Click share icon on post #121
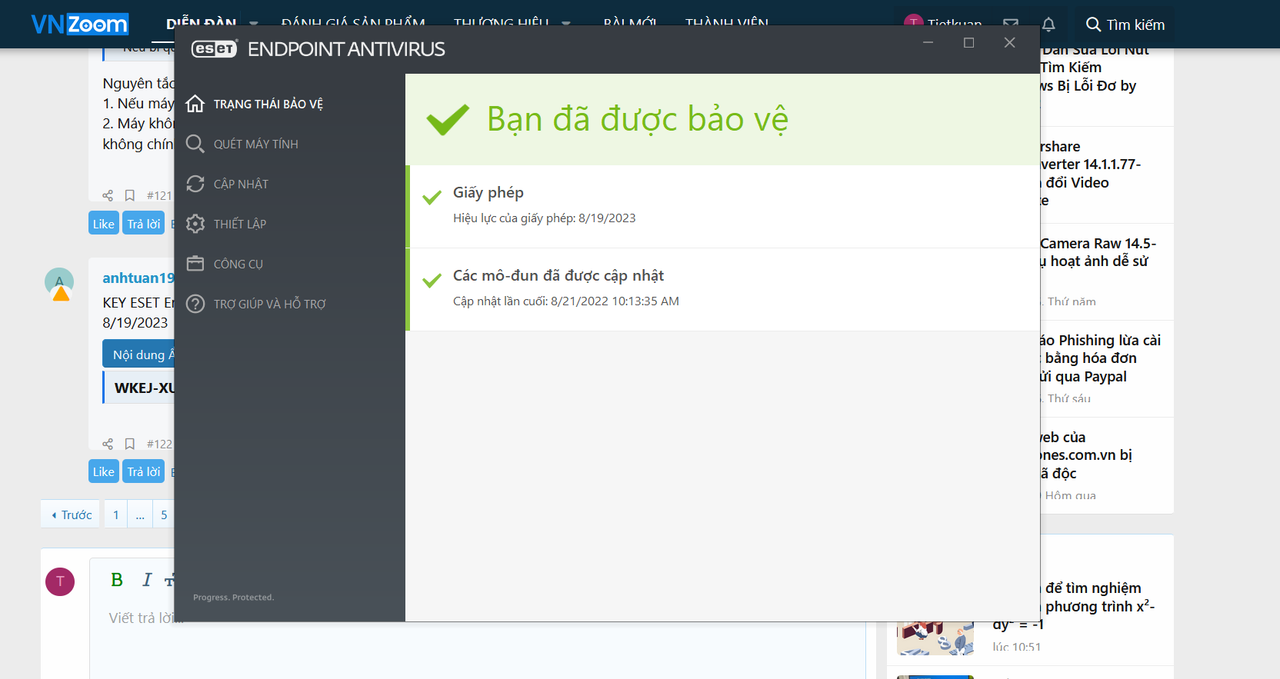This screenshot has height=679, width=1280. pos(108,195)
